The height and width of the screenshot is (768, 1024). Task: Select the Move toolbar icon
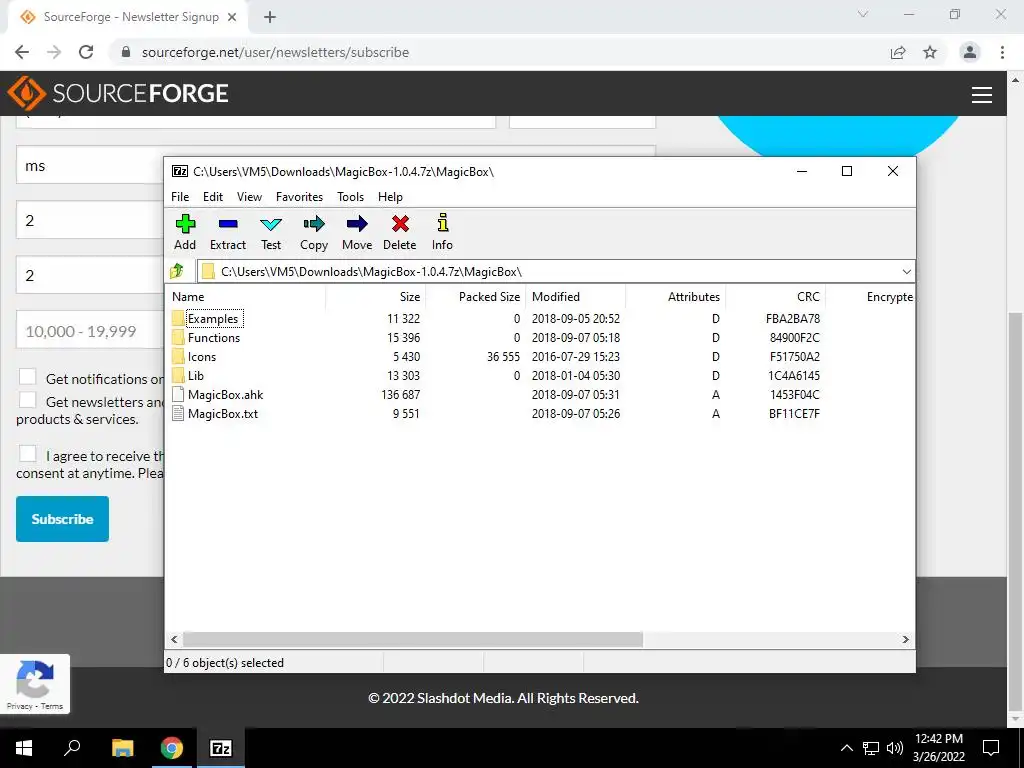coord(357,224)
